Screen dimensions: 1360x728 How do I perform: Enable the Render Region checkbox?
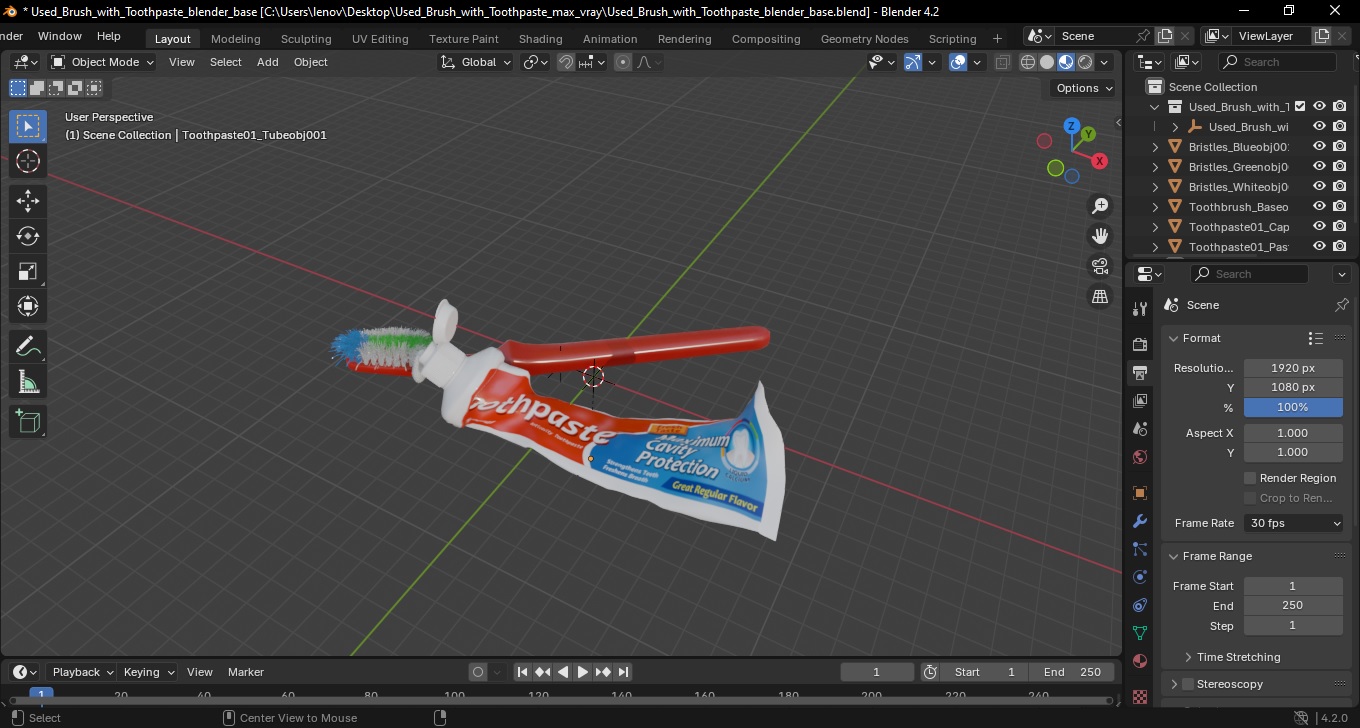coord(1250,478)
